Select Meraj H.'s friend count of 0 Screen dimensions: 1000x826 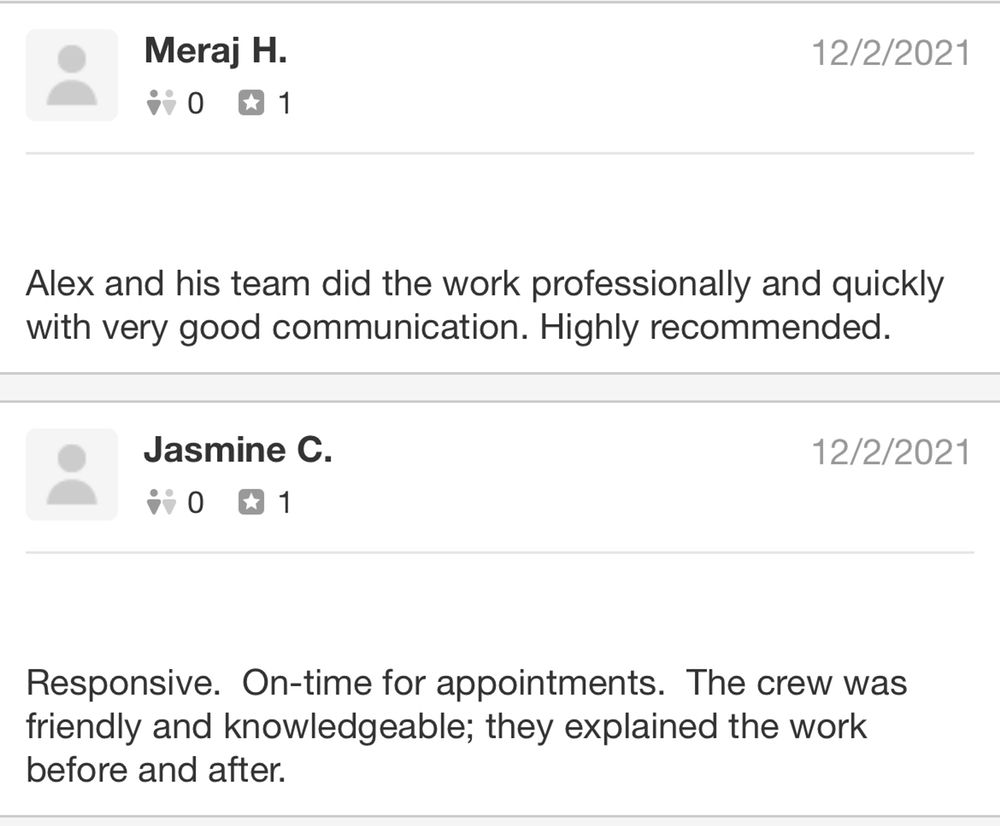pos(195,103)
